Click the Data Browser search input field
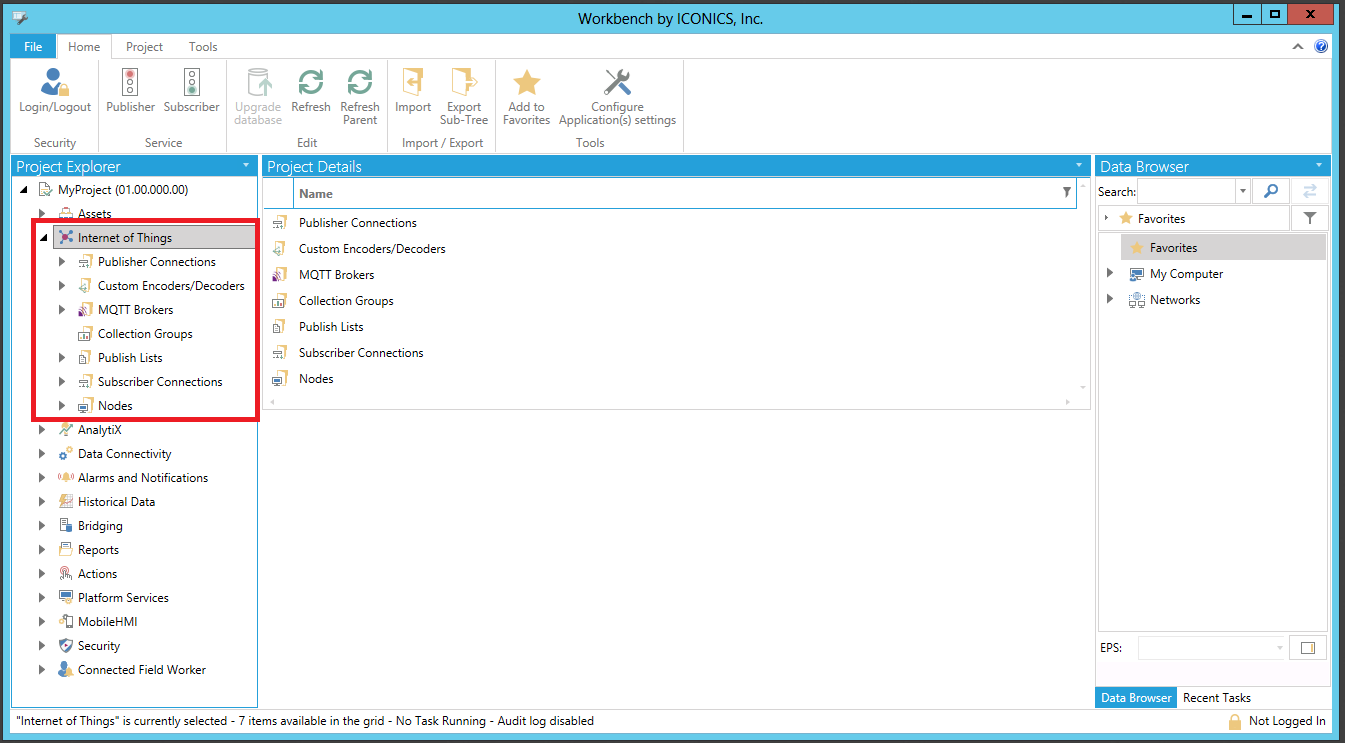This screenshot has height=743, width=1345. coord(1186,191)
